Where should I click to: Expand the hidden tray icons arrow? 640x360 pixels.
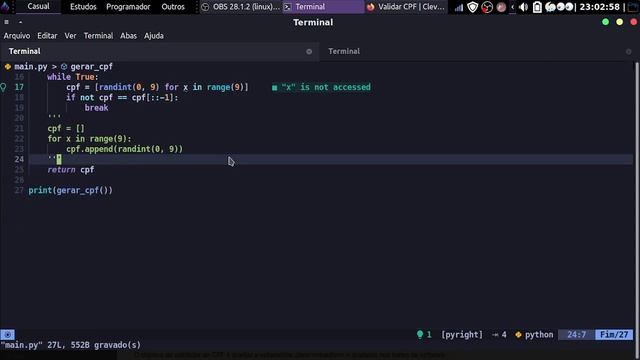tap(513, 7)
